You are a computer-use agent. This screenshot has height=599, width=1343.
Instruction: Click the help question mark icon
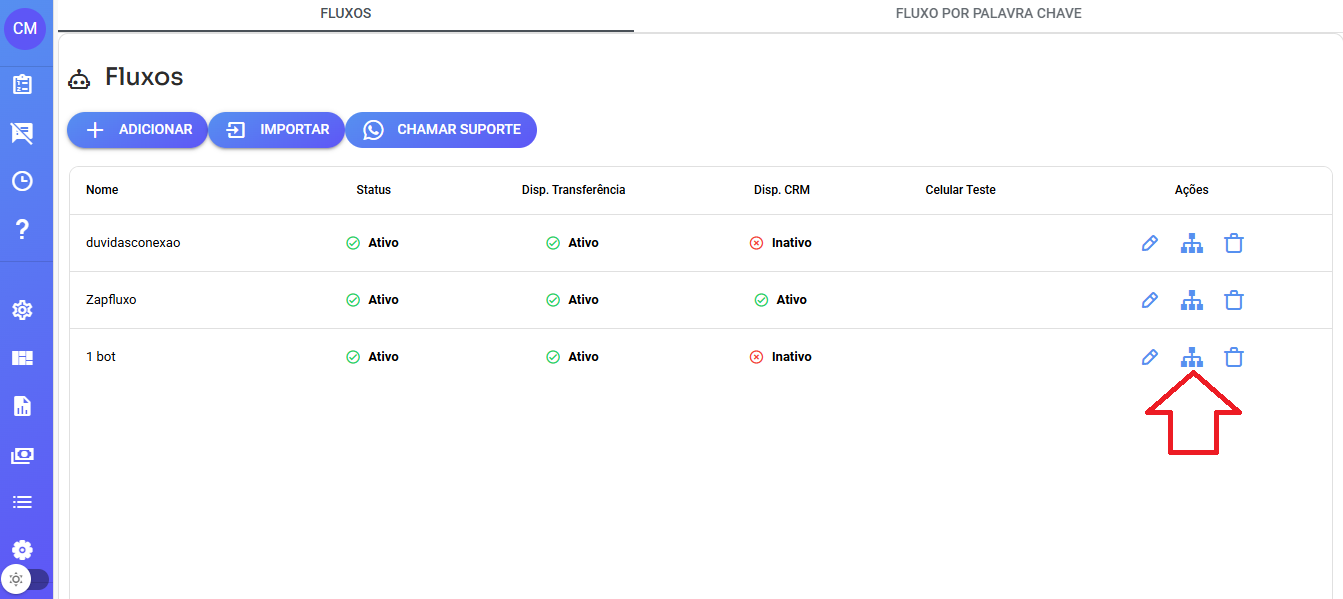tap(22, 229)
